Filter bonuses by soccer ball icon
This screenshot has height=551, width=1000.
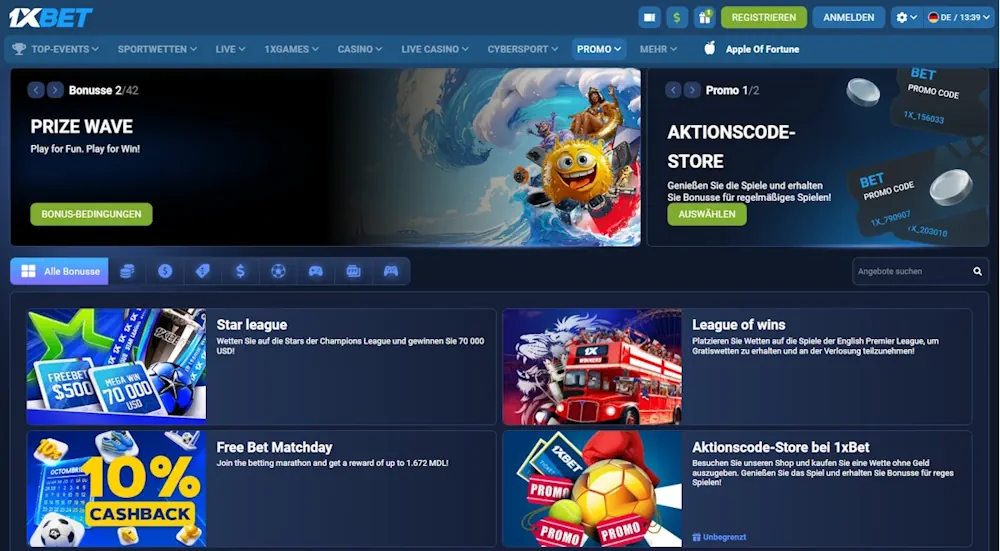pos(278,271)
